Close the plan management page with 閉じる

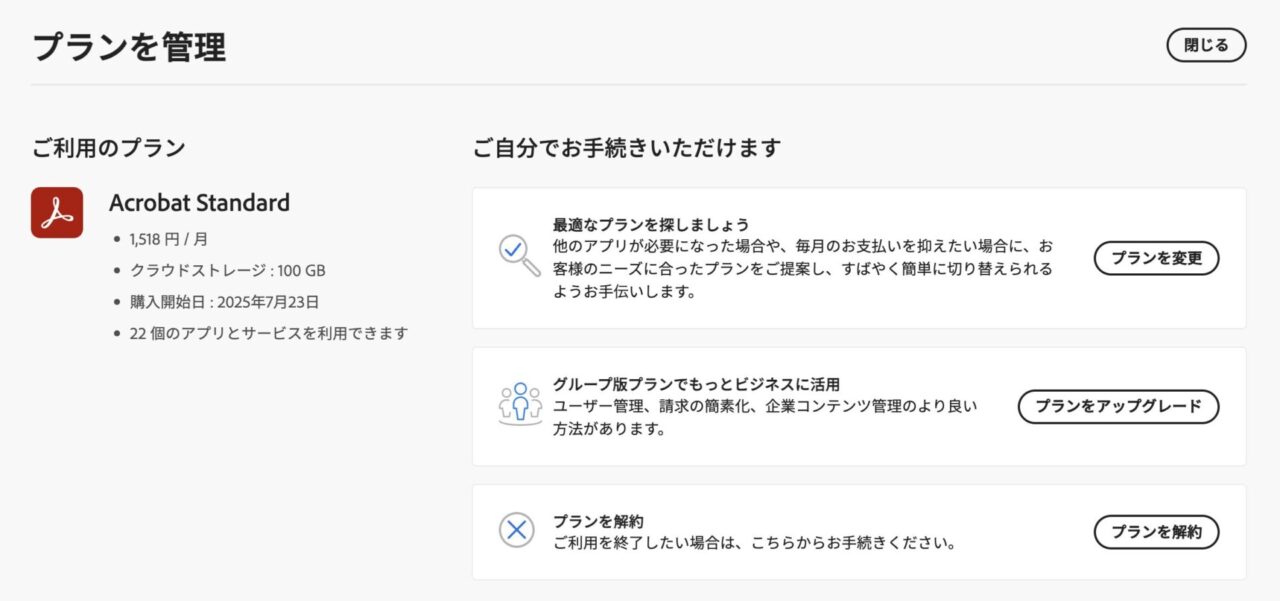tap(1206, 45)
